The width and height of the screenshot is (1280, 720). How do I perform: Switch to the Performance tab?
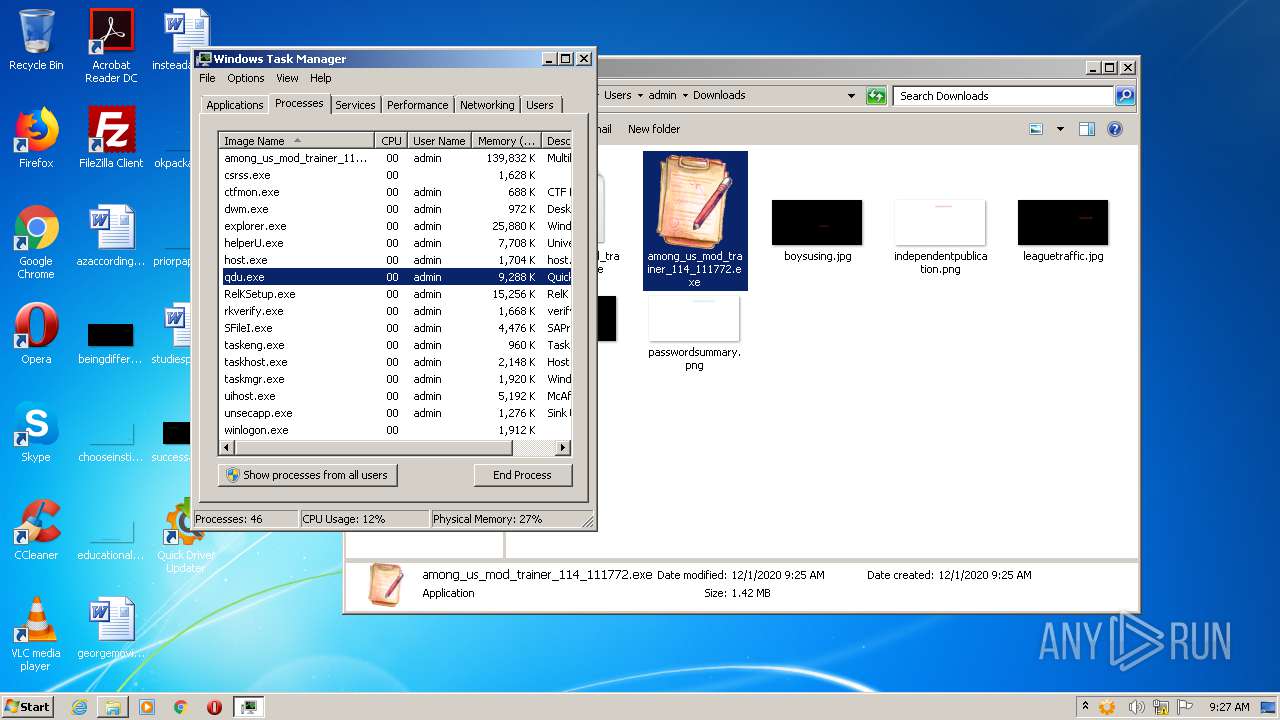[417, 105]
